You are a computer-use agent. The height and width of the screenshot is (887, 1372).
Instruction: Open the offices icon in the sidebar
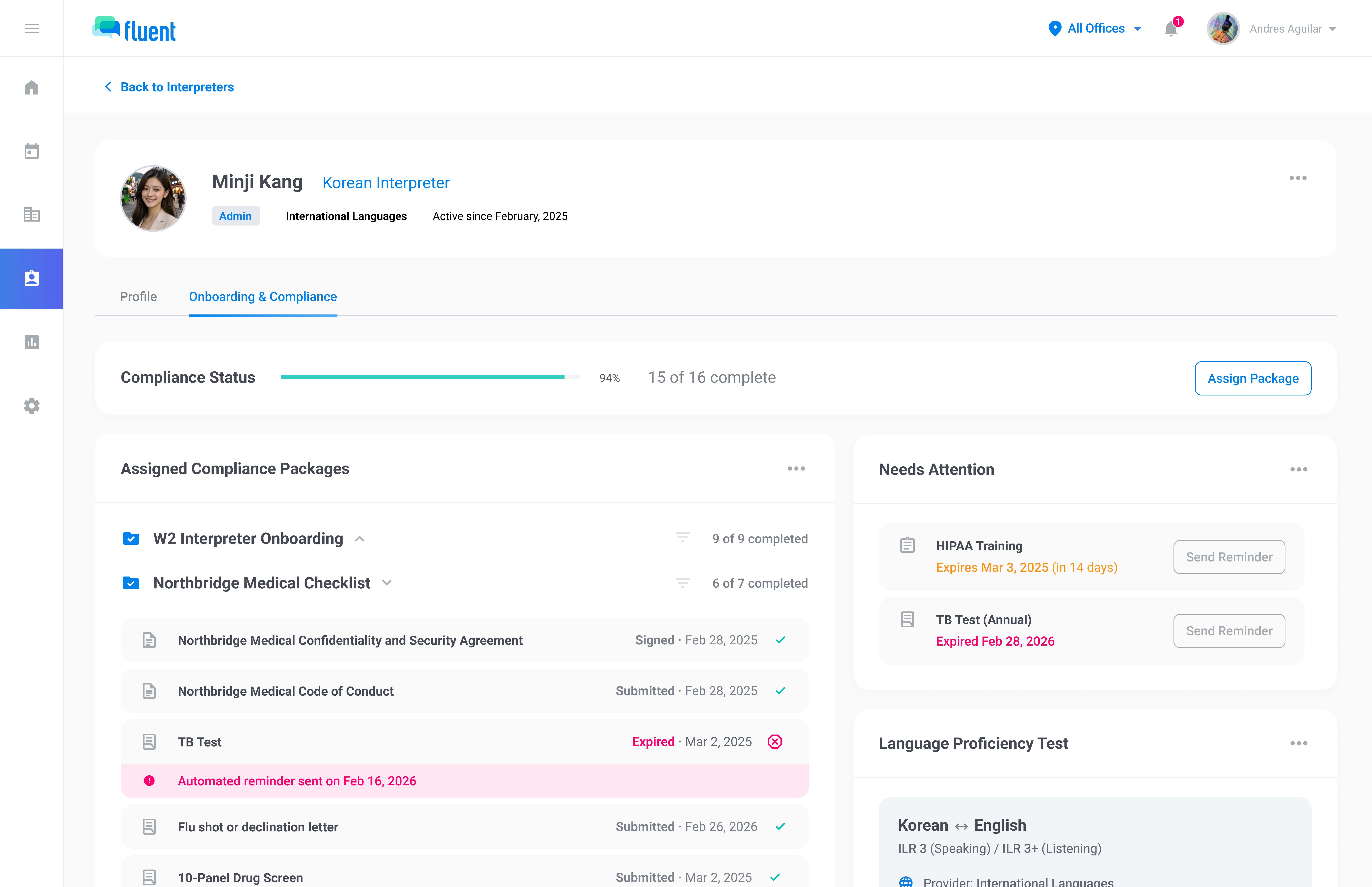pyautogui.click(x=32, y=215)
